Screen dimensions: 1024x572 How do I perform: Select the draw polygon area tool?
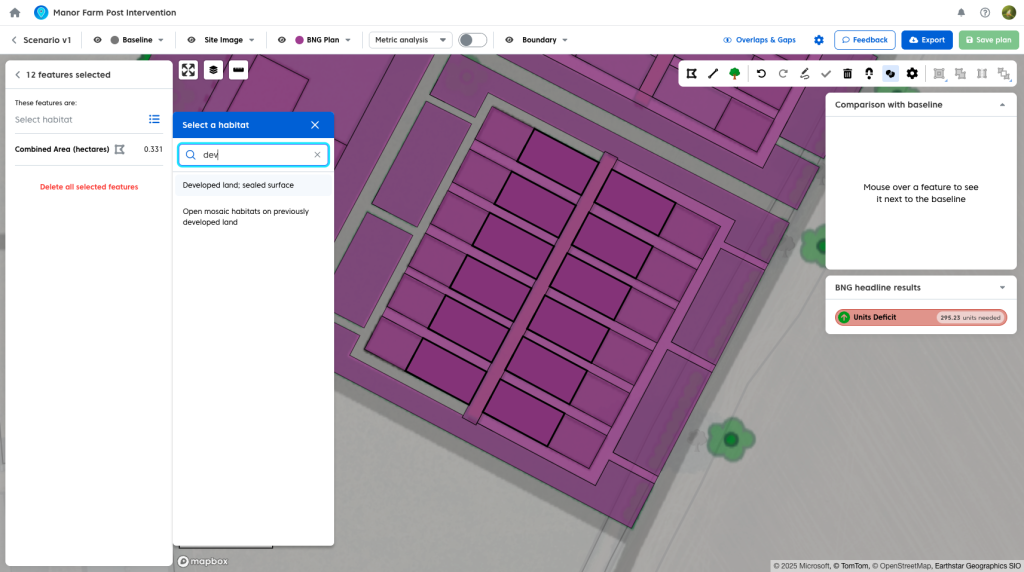pyautogui.click(x=691, y=73)
